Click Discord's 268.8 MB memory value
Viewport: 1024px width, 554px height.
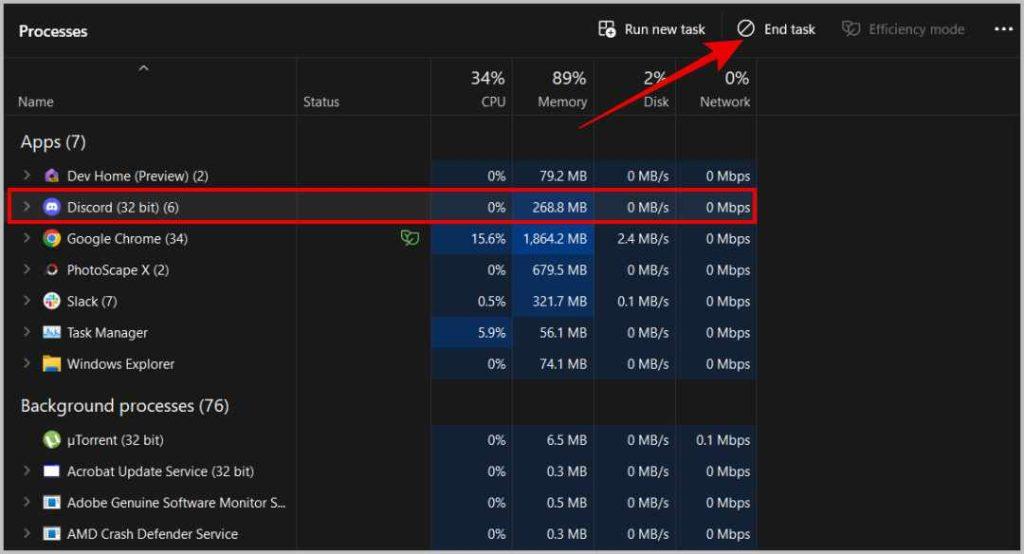click(560, 207)
